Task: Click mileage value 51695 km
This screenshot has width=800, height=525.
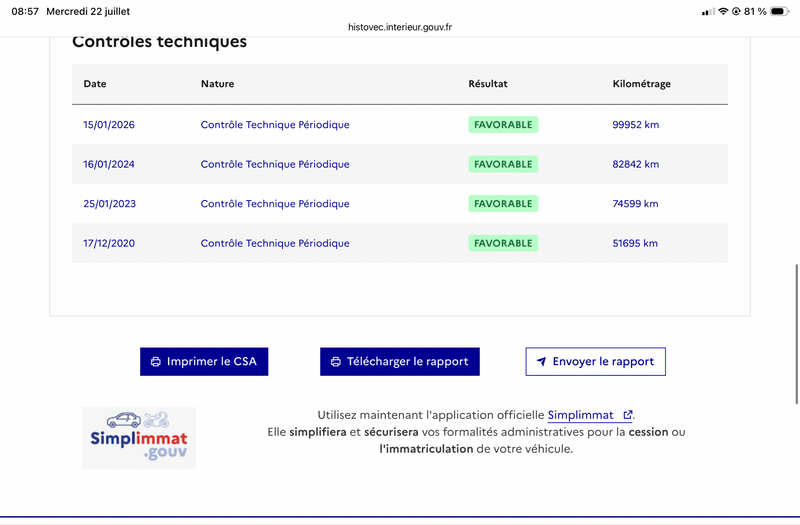Action: [x=635, y=243]
